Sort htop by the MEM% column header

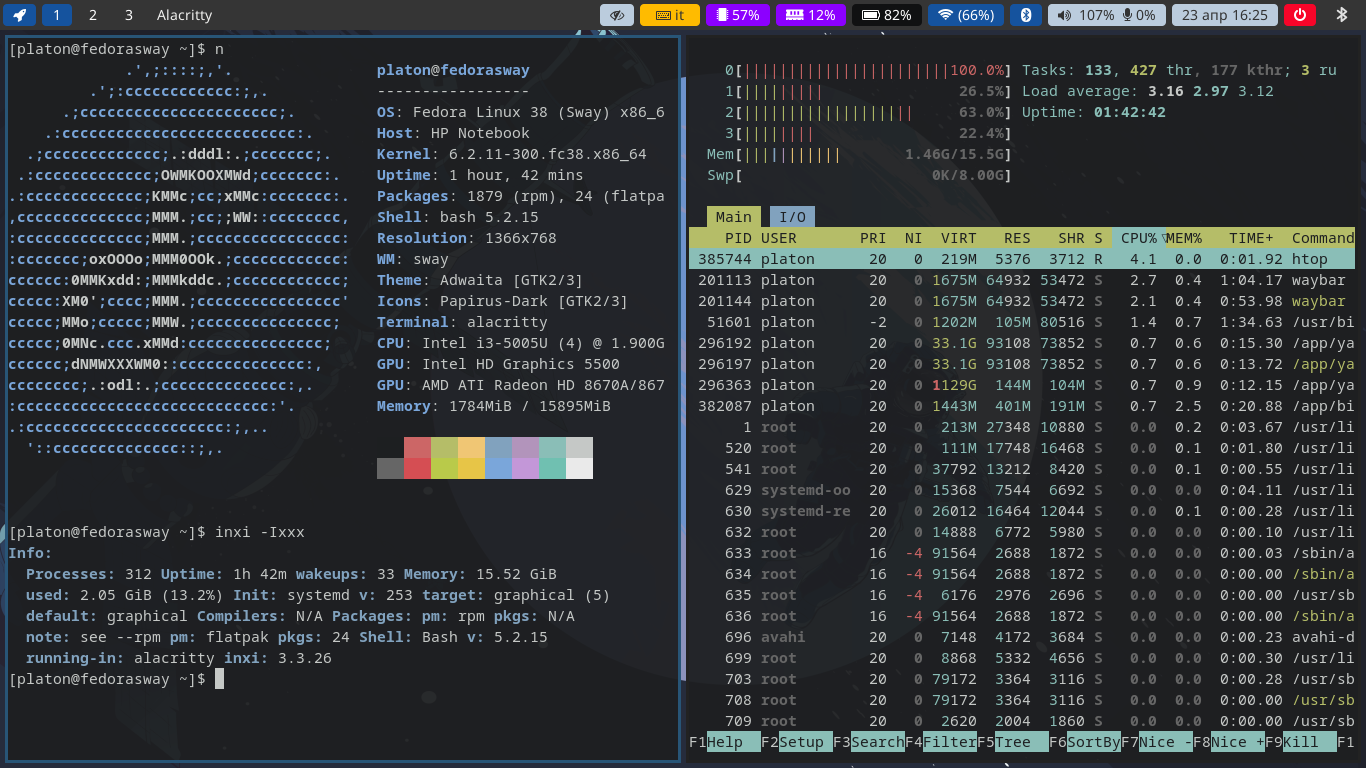[1183, 238]
